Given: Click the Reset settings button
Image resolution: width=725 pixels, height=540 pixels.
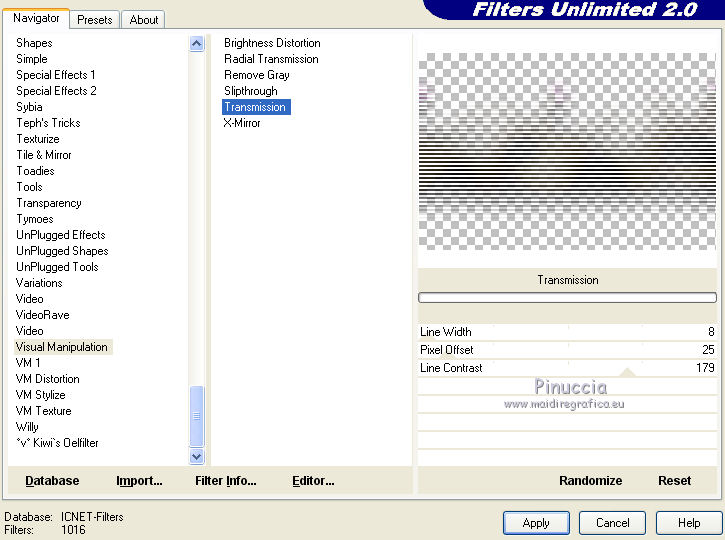Looking at the screenshot, I should (675, 481).
